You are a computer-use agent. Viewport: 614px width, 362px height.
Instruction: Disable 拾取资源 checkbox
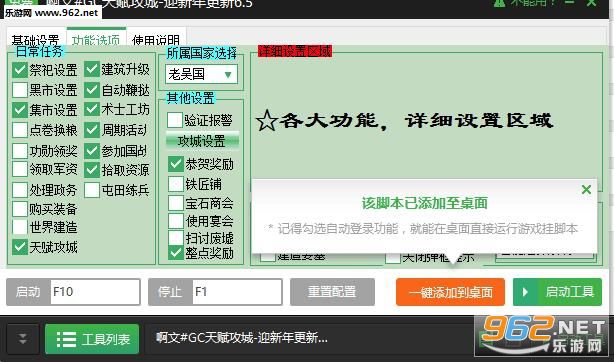92,169
